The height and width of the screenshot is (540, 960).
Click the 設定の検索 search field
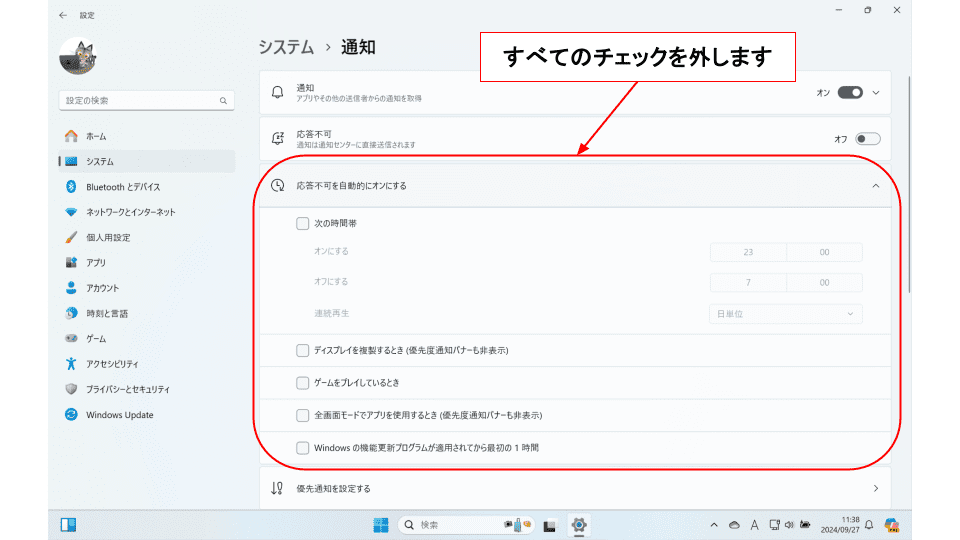click(140, 101)
